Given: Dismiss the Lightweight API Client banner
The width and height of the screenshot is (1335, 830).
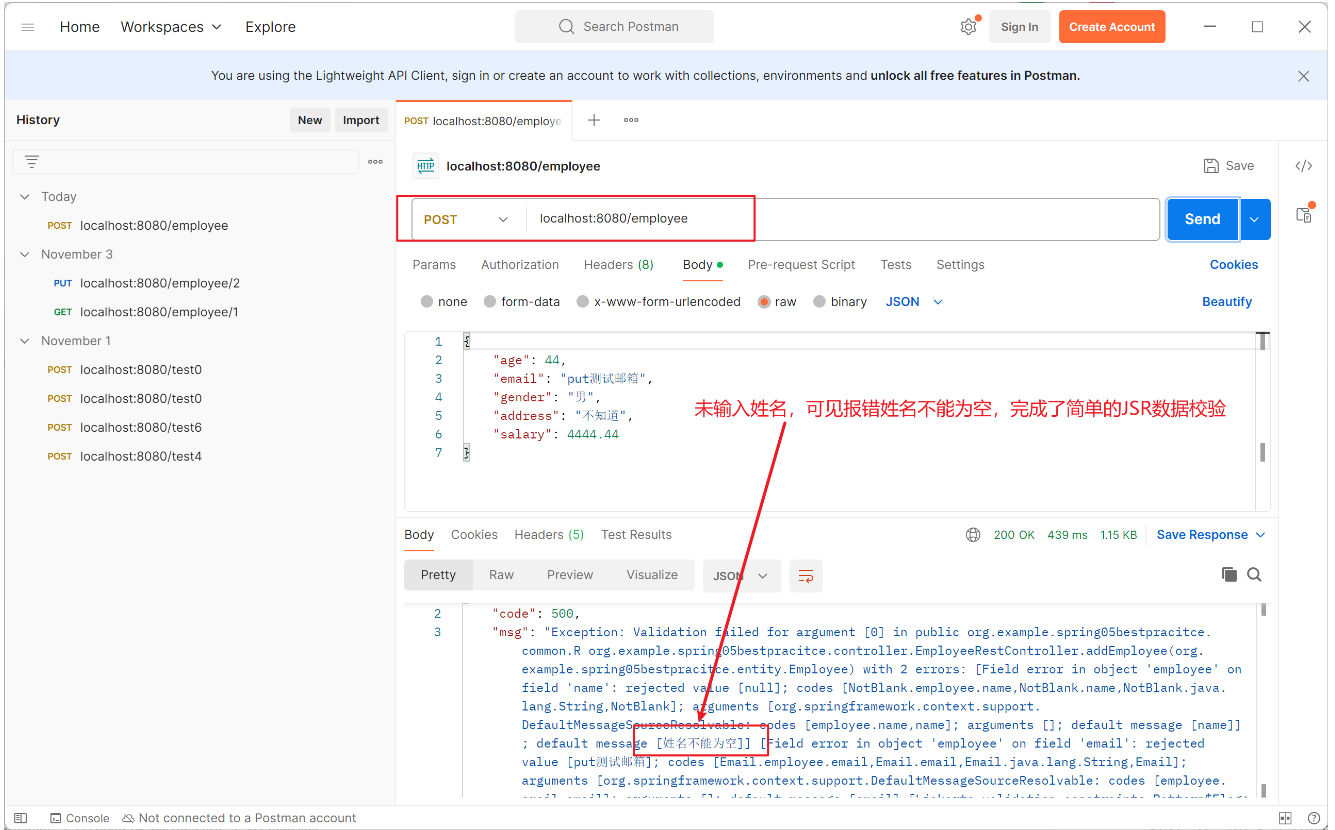Looking at the screenshot, I should [1303, 76].
